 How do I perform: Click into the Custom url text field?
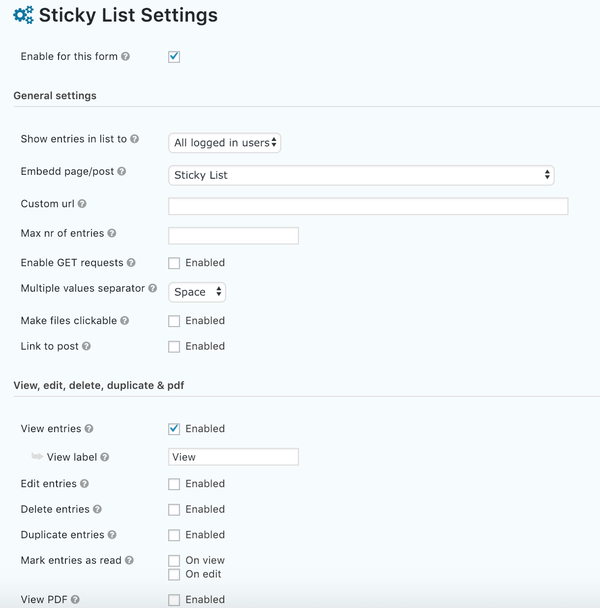(x=368, y=206)
